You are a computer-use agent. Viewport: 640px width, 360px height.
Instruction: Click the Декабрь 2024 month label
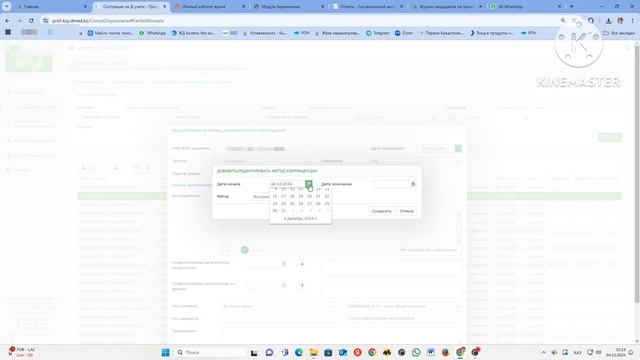(300, 219)
